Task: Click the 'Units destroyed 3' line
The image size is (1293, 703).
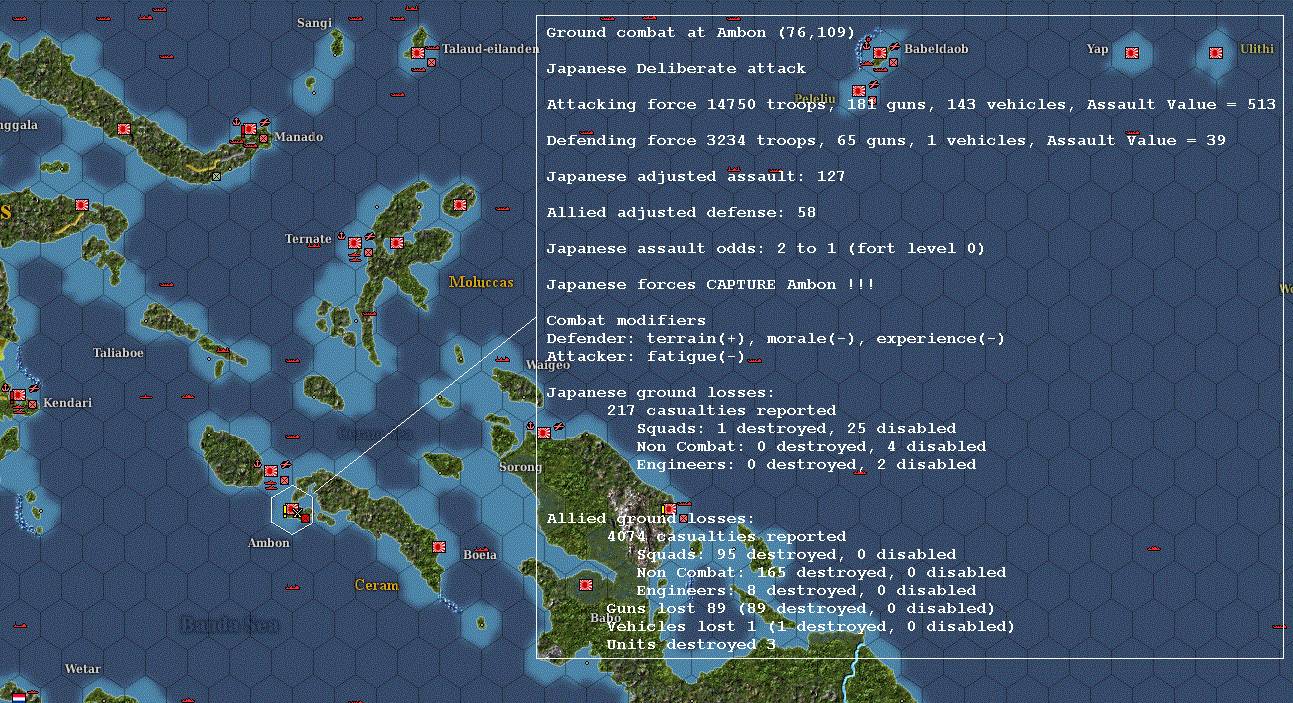Action: pyautogui.click(x=691, y=645)
